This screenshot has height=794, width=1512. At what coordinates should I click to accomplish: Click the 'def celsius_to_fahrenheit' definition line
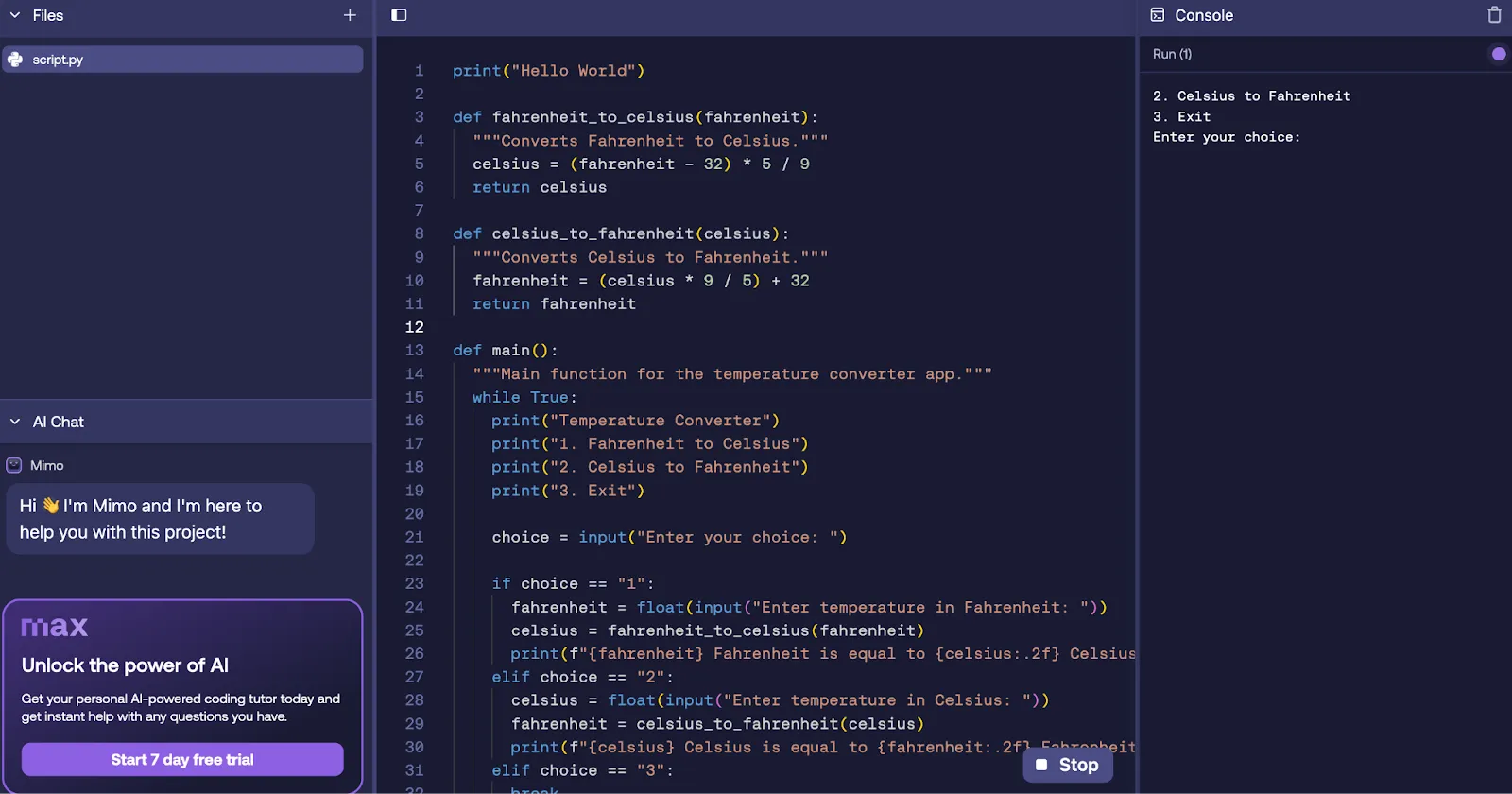tap(621, 234)
